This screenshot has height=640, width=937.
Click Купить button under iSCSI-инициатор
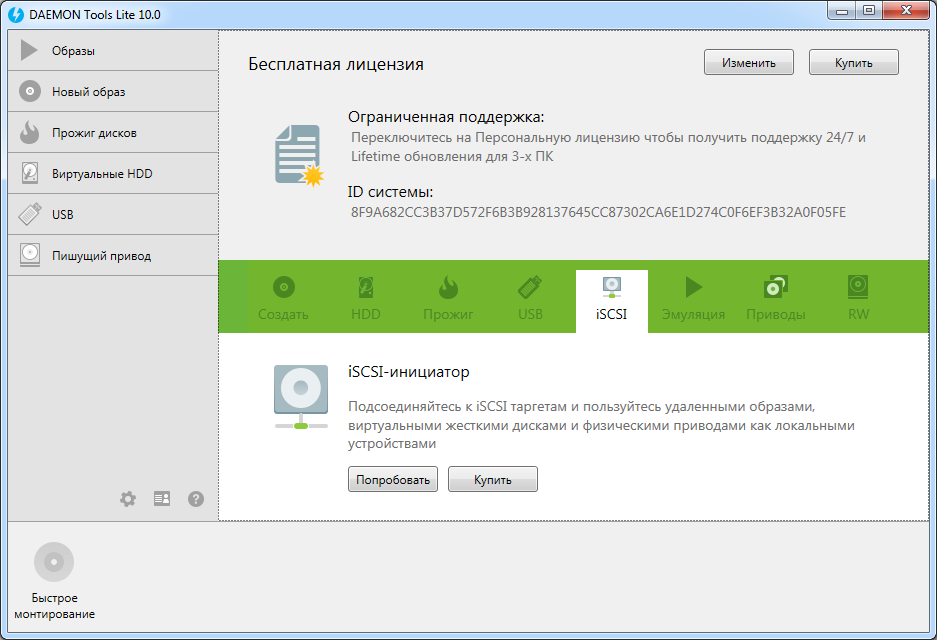tap(493, 479)
